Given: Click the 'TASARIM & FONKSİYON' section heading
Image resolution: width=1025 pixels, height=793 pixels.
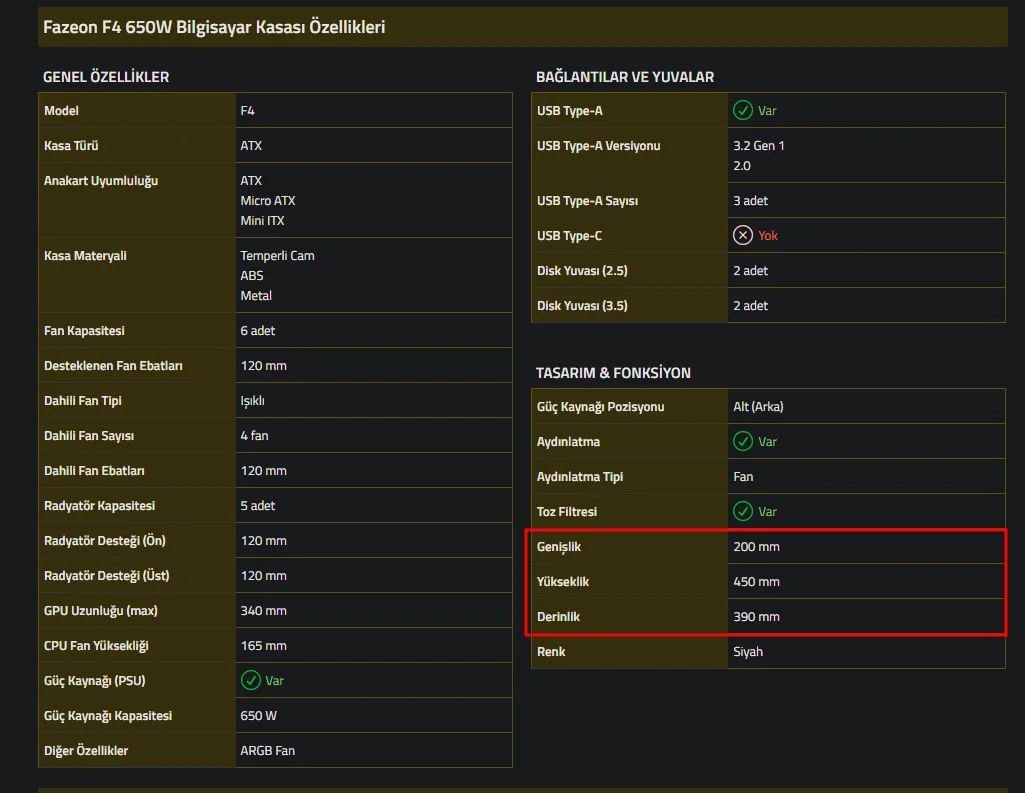Looking at the screenshot, I should click(613, 373).
